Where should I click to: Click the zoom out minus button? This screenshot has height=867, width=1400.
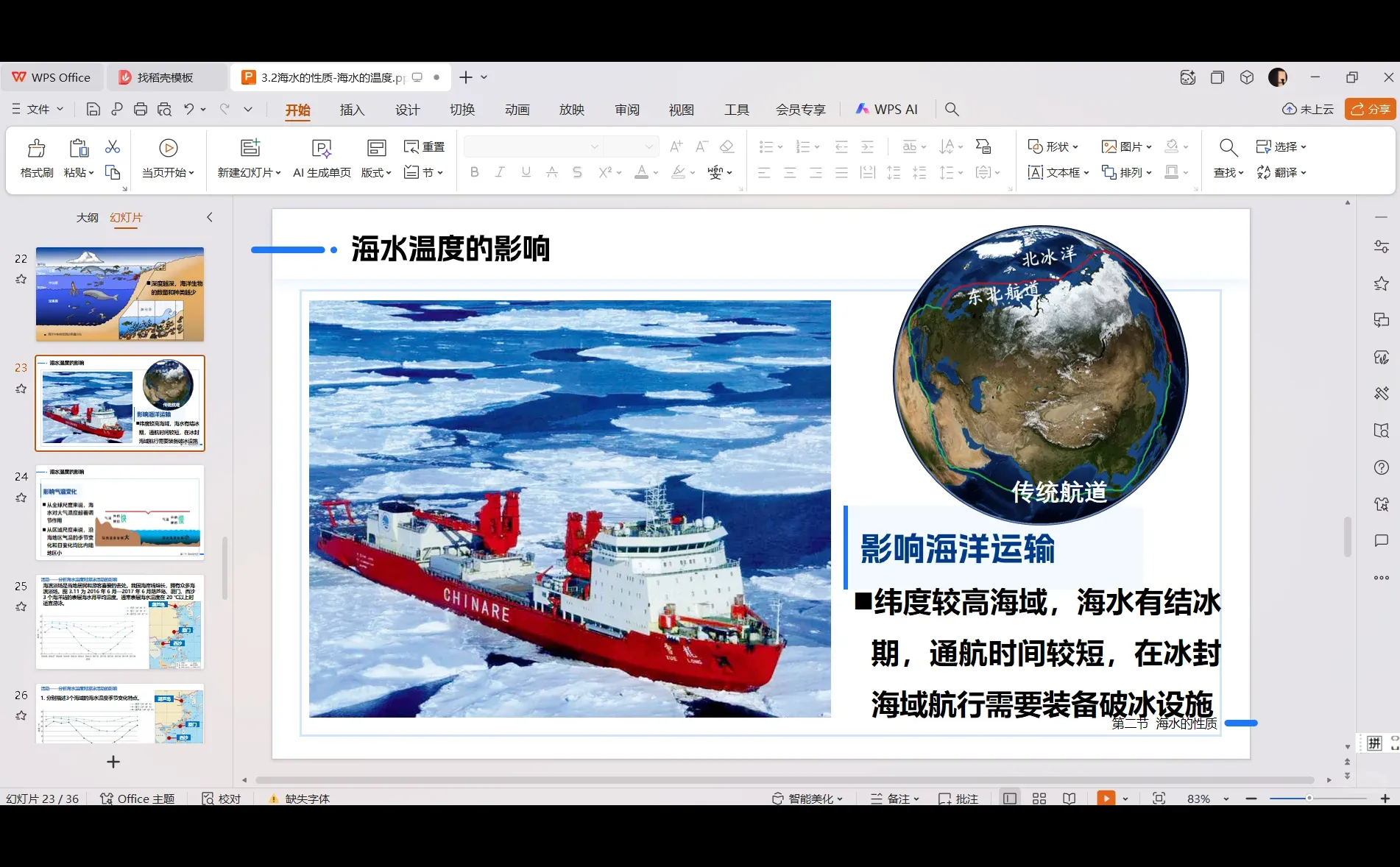(x=1251, y=799)
